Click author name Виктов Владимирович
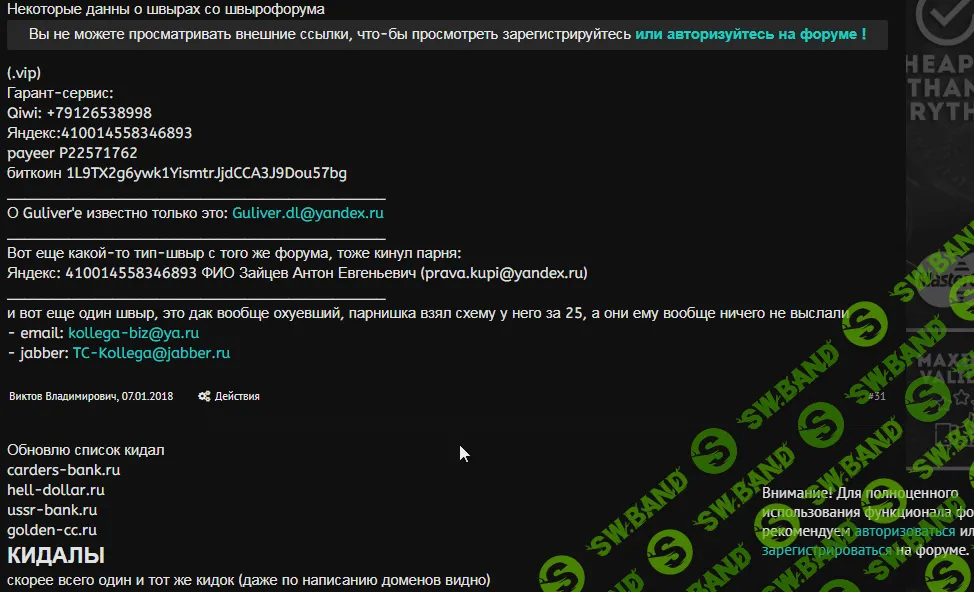The height and width of the screenshot is (592, 974). 62,396
